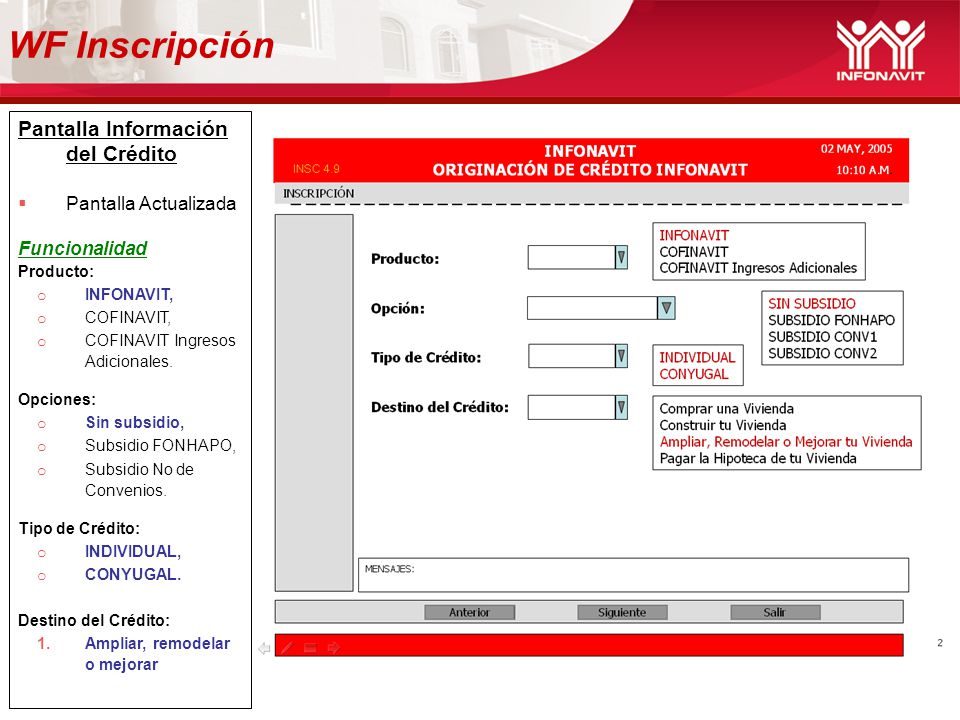Click CONYUGAL. in the left Tipo de Crédito list

133,574
